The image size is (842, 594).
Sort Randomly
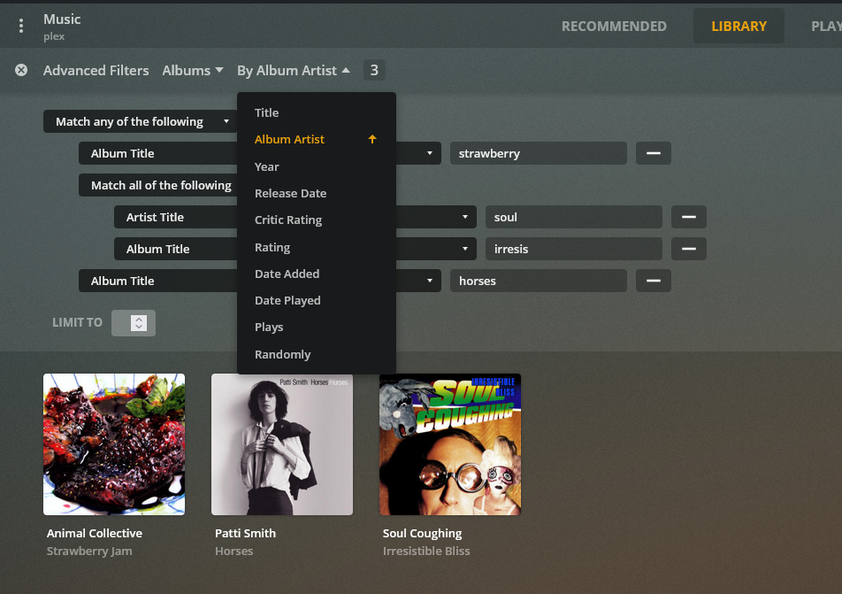(316, 354)
